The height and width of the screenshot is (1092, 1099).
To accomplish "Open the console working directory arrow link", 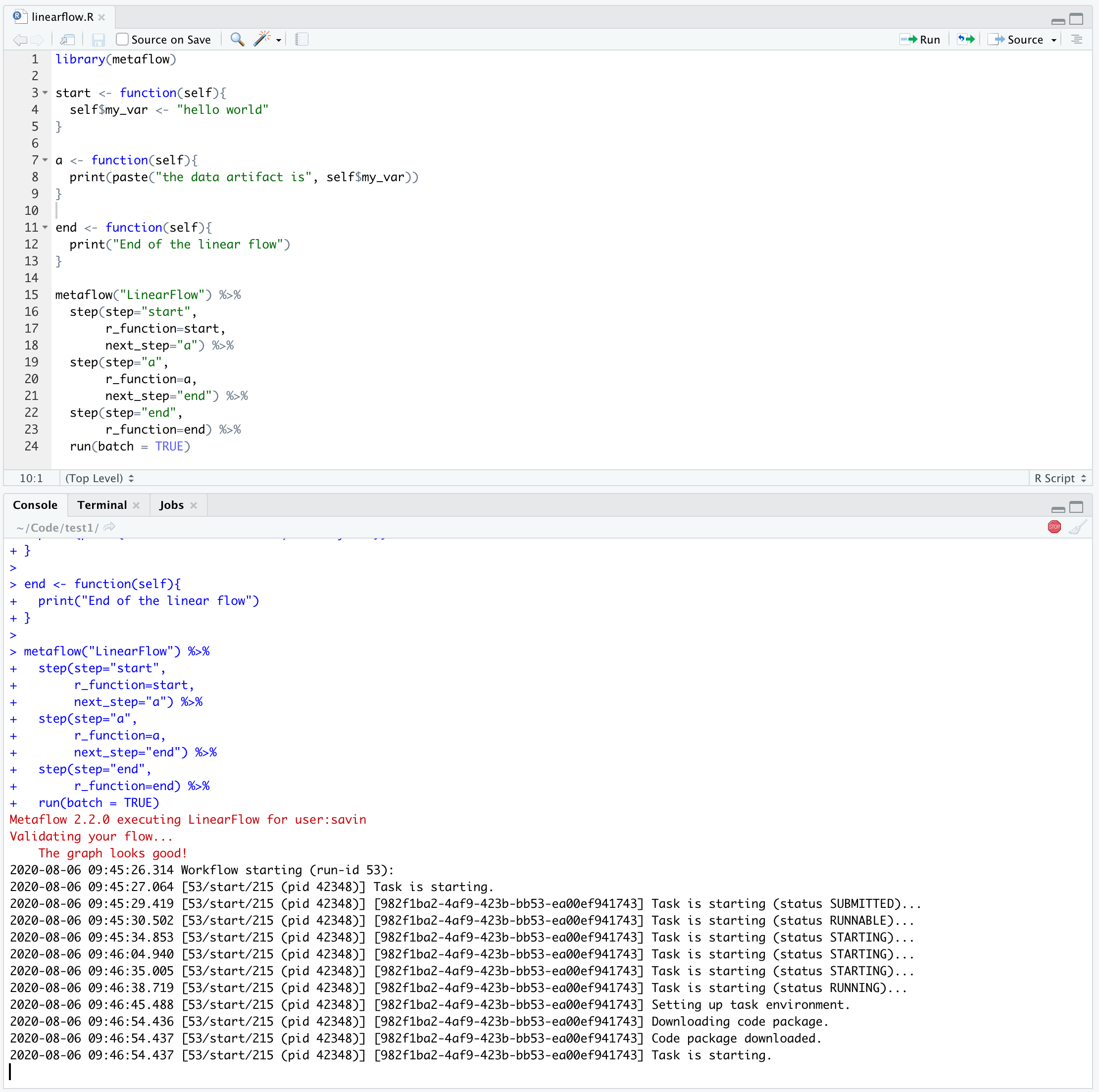I will (110, 527).
